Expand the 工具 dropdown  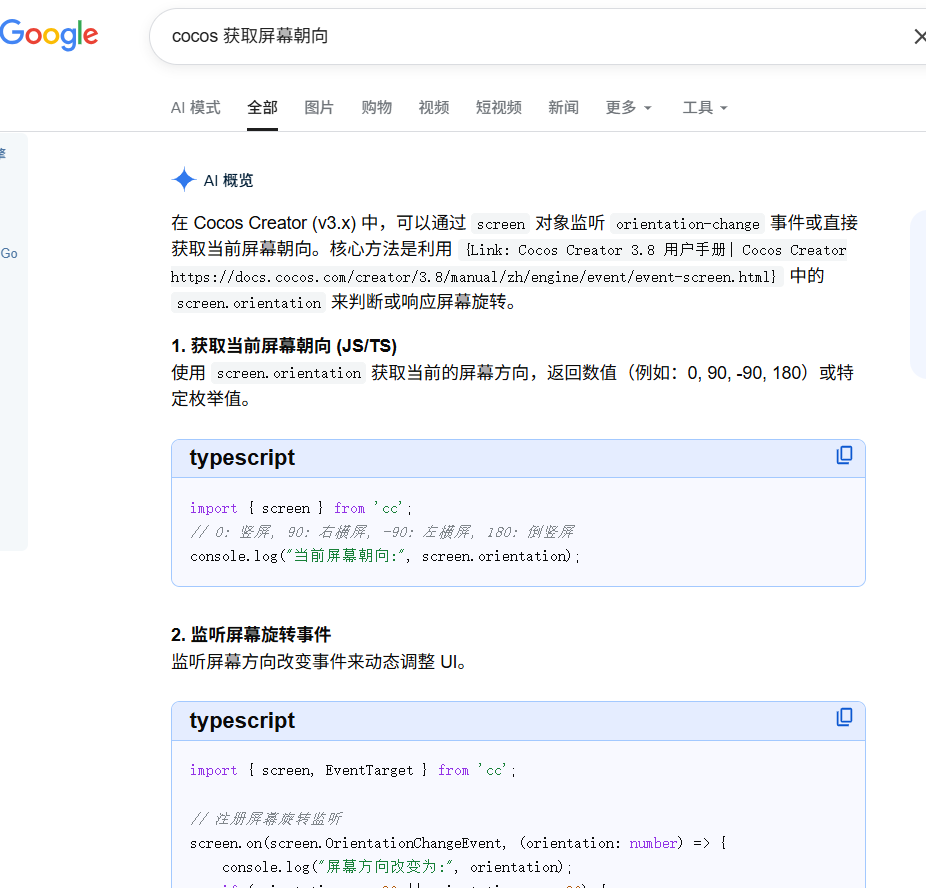[x=704, y=108]
